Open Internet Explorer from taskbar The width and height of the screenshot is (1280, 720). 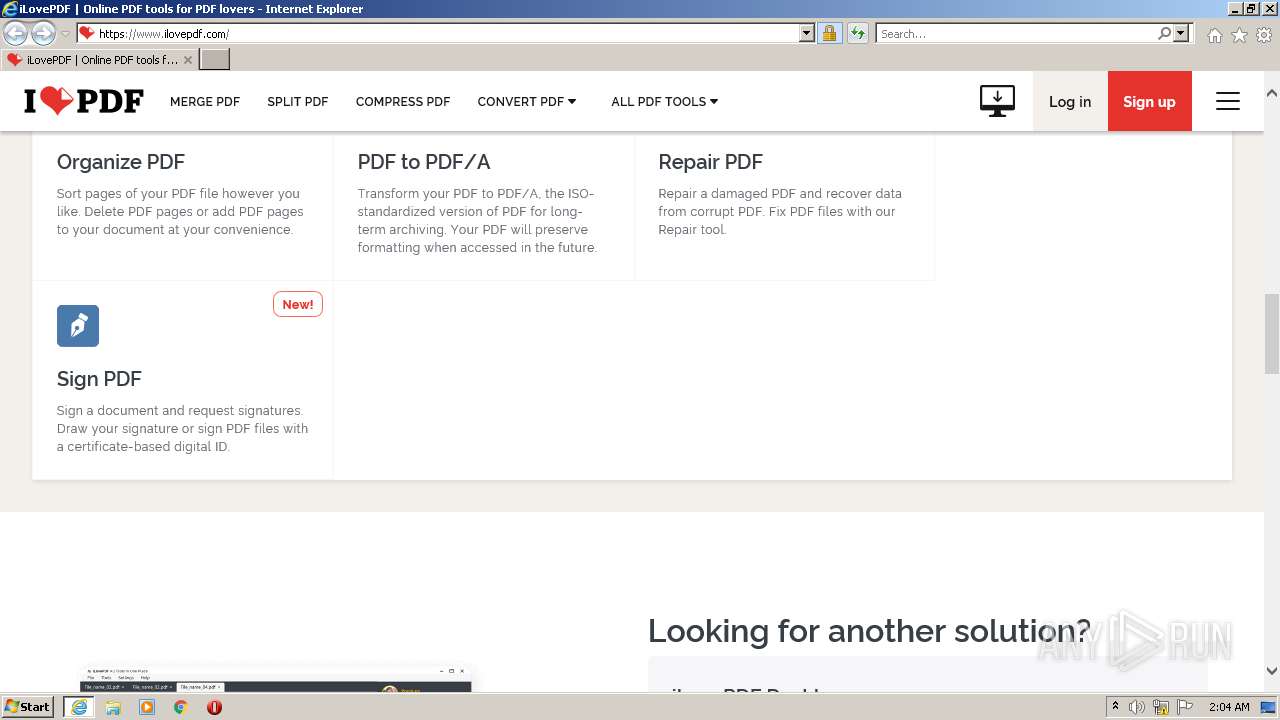pos(79,707)
